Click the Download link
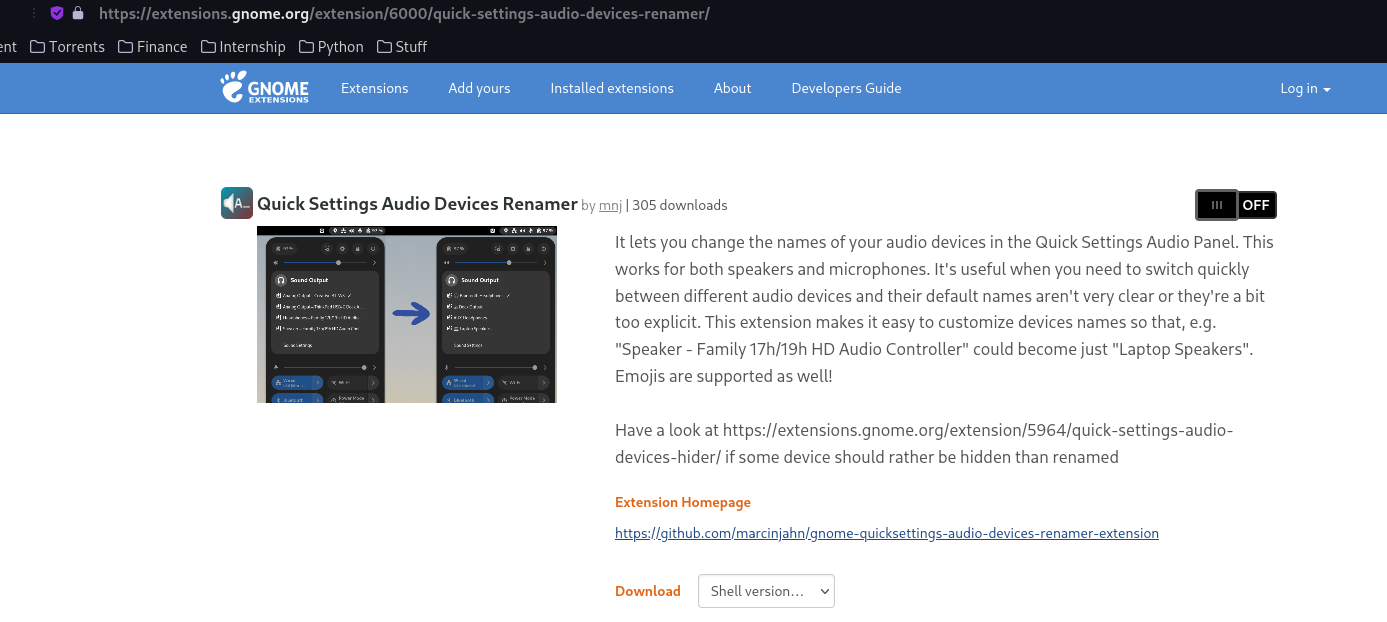The width and height of the screenshot is (1387, 622). tap(647, 591)
